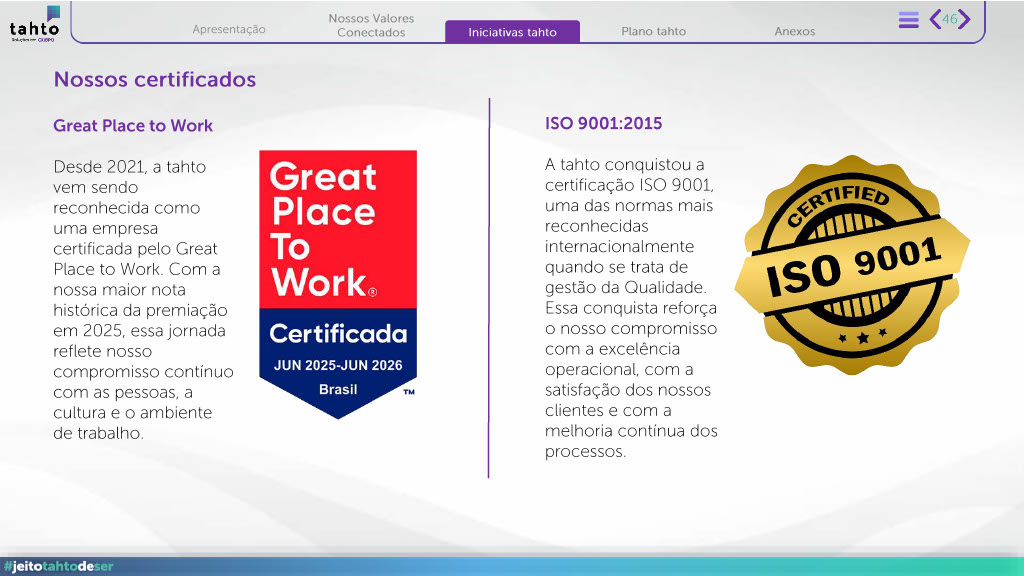Open the hamburger menu icon
Screen dimensions: 1024x576
point(908,20)
